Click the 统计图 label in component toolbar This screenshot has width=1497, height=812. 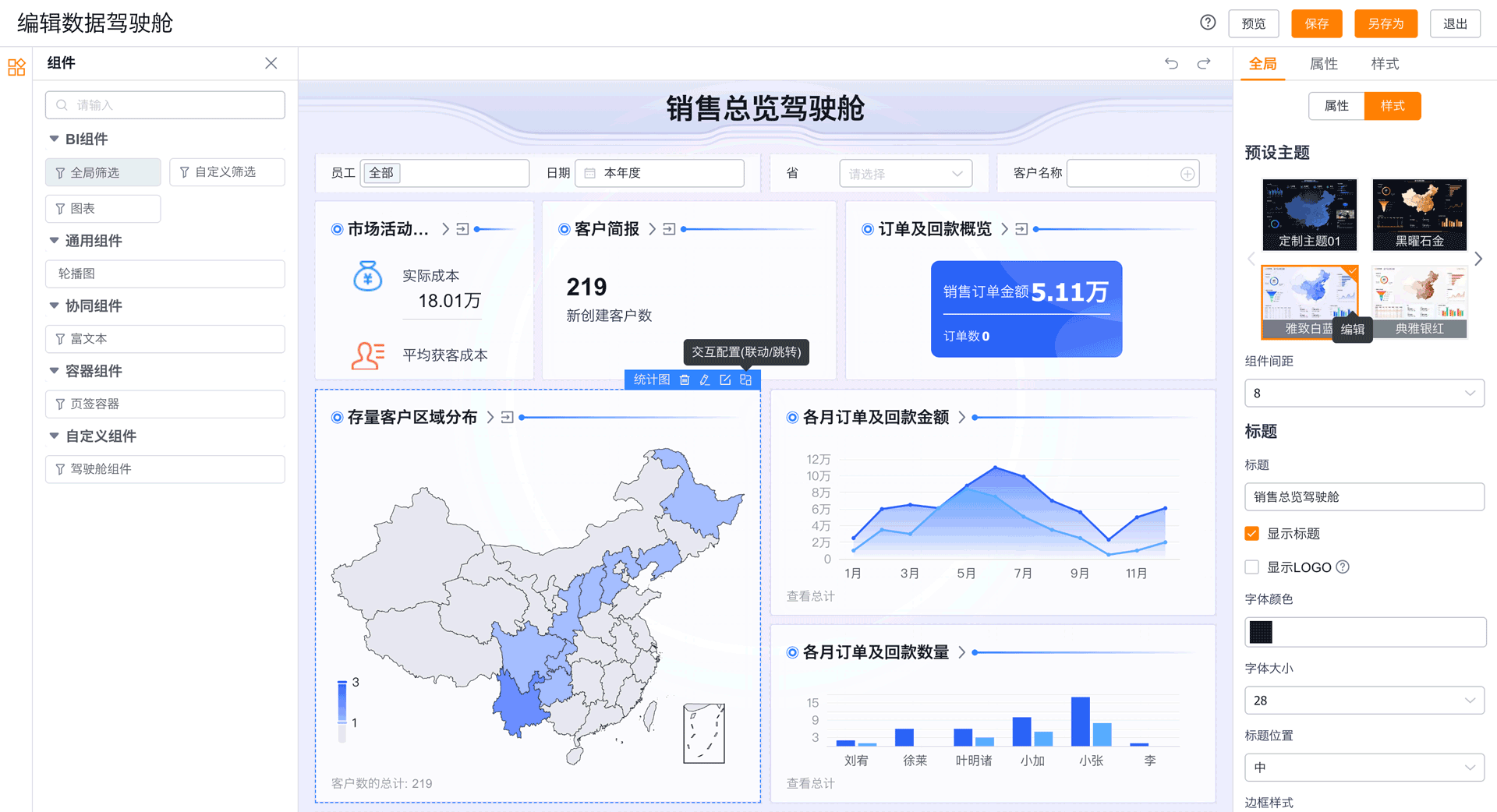coord(651,380)
